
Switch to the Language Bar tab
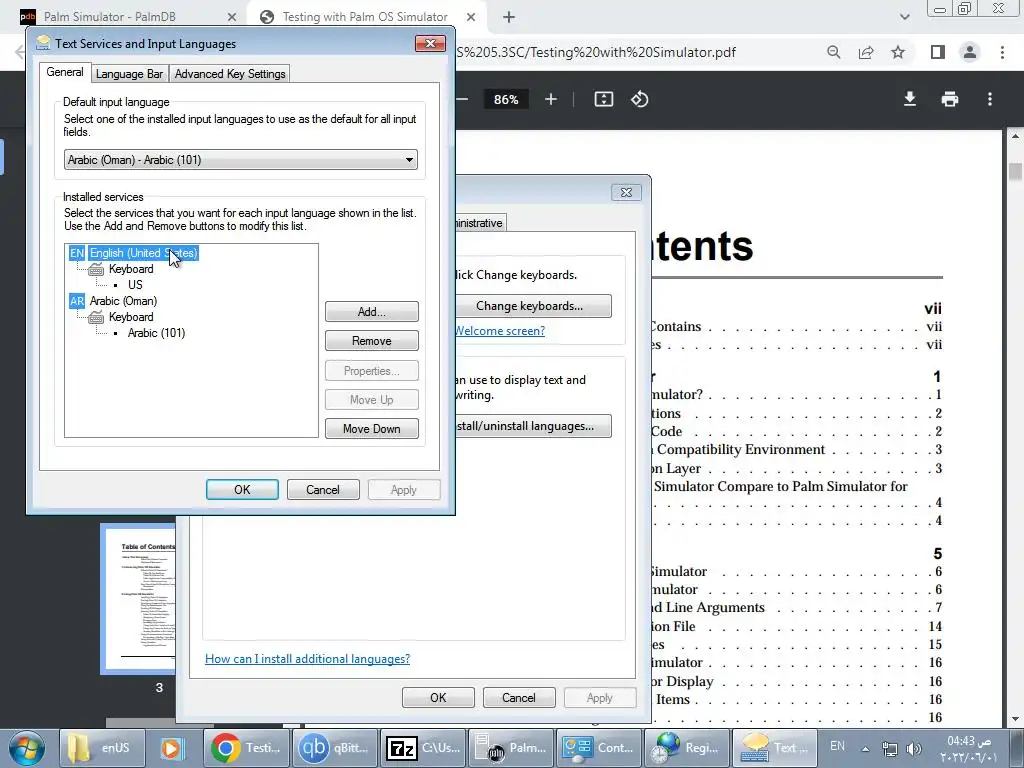point(129,74)
